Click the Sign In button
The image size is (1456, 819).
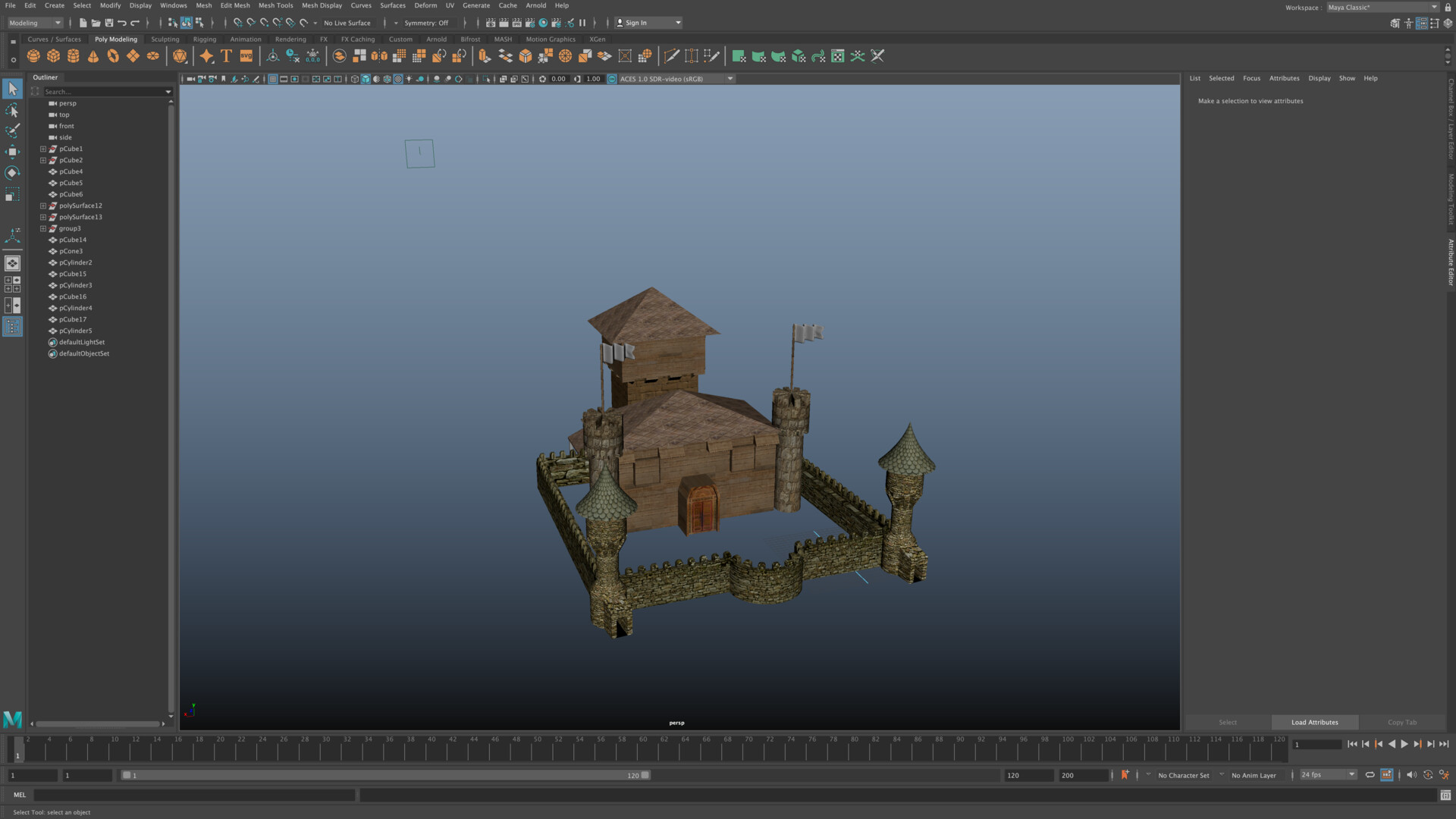click(x=637, y=23)
